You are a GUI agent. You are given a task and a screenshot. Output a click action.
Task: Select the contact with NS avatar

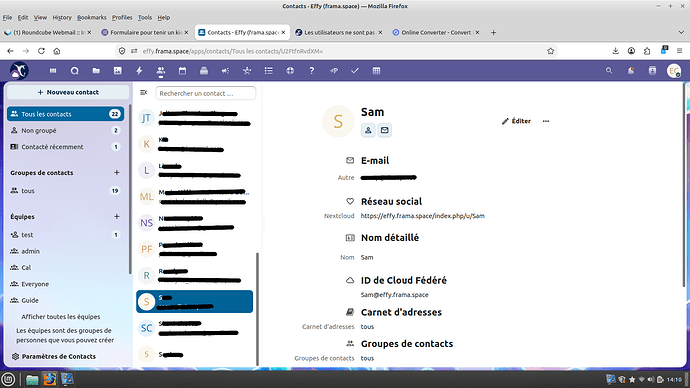point(195,223)
